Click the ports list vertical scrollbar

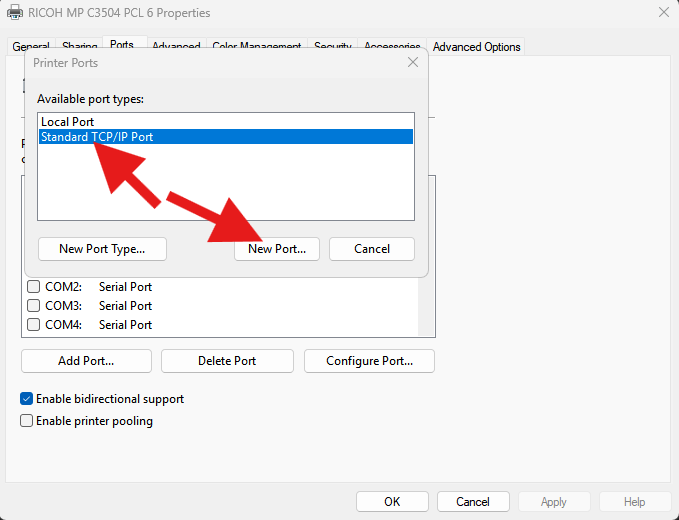pos(426,307)
